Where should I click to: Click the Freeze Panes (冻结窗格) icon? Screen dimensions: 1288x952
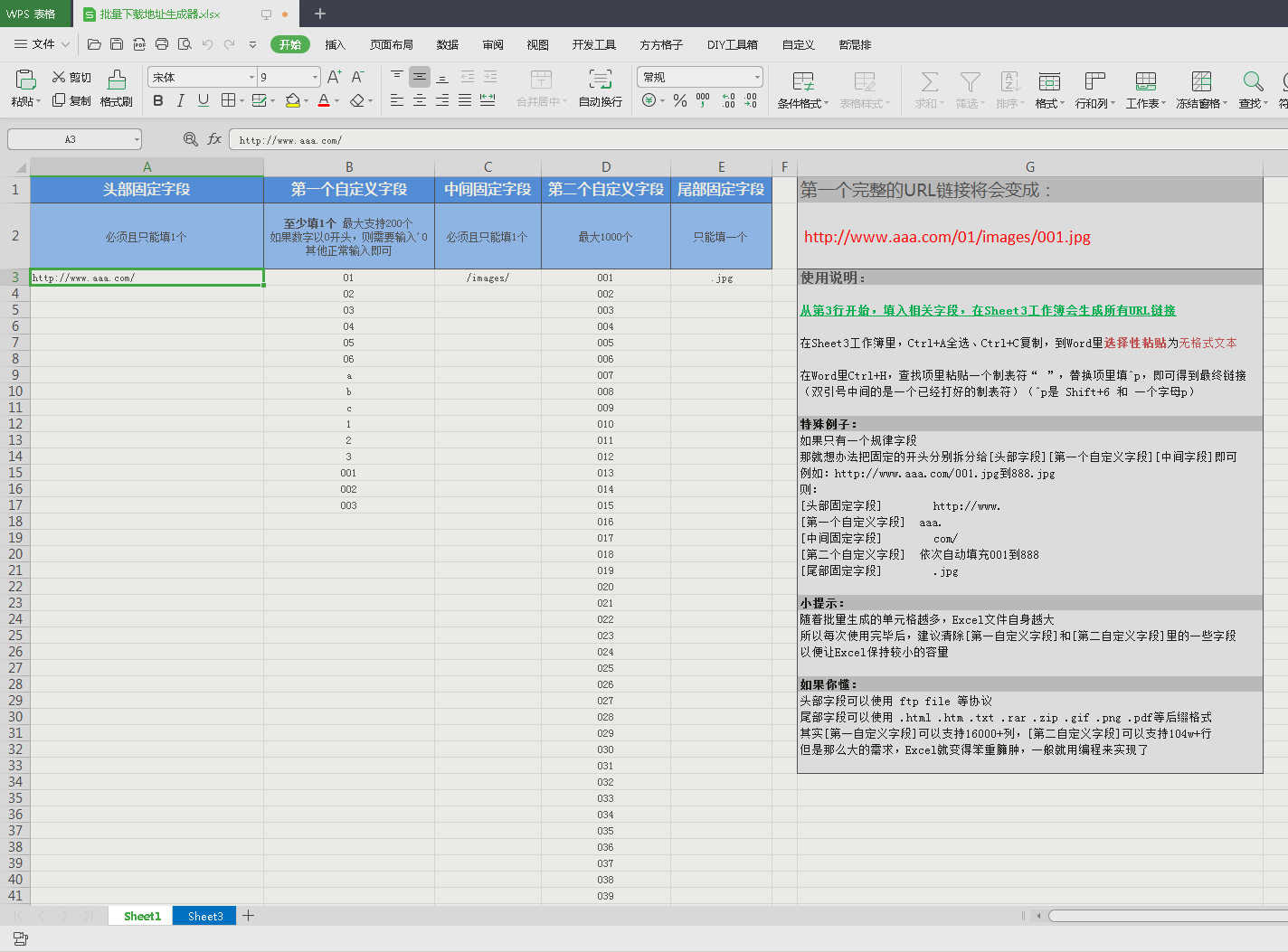pos(1201,81)
